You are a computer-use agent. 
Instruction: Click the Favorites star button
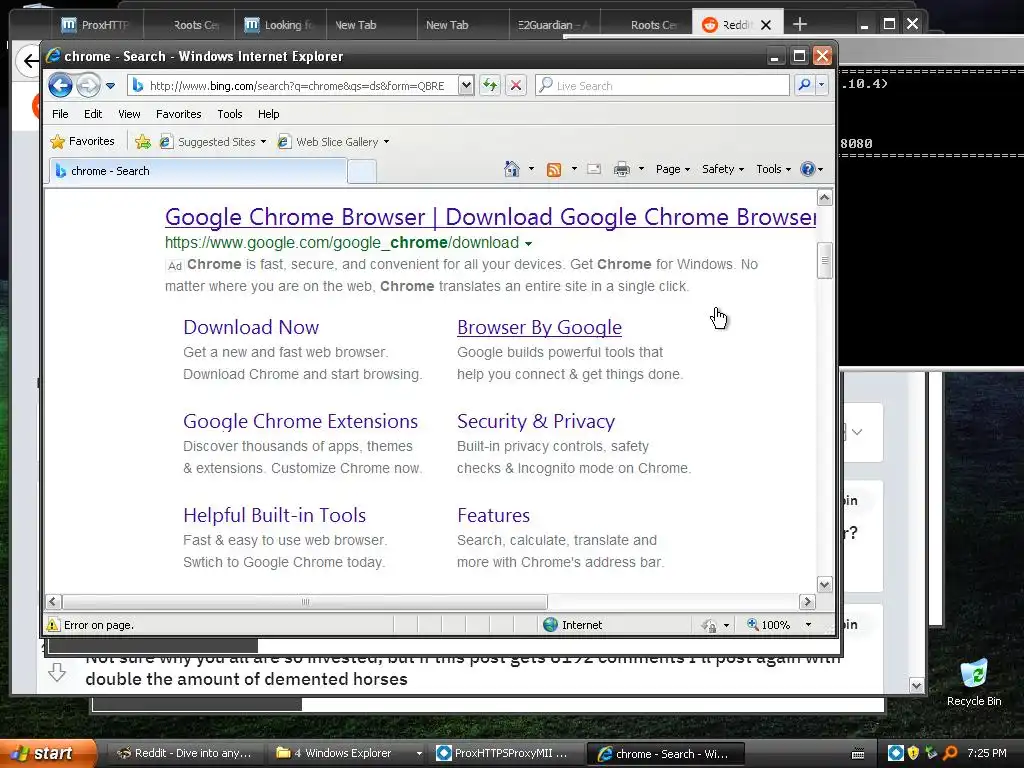pyautogui.click(x=82, y=141)
